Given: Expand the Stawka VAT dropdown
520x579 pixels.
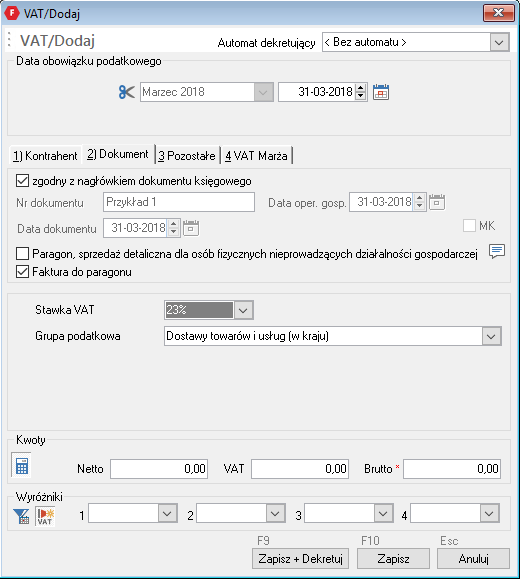Looking at the screenshot, I should [x=243, y=310].
